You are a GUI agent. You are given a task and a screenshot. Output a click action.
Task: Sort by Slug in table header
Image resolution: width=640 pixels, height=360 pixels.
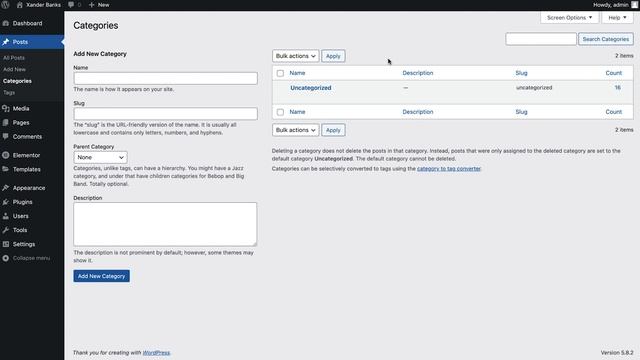coord(521,73)
